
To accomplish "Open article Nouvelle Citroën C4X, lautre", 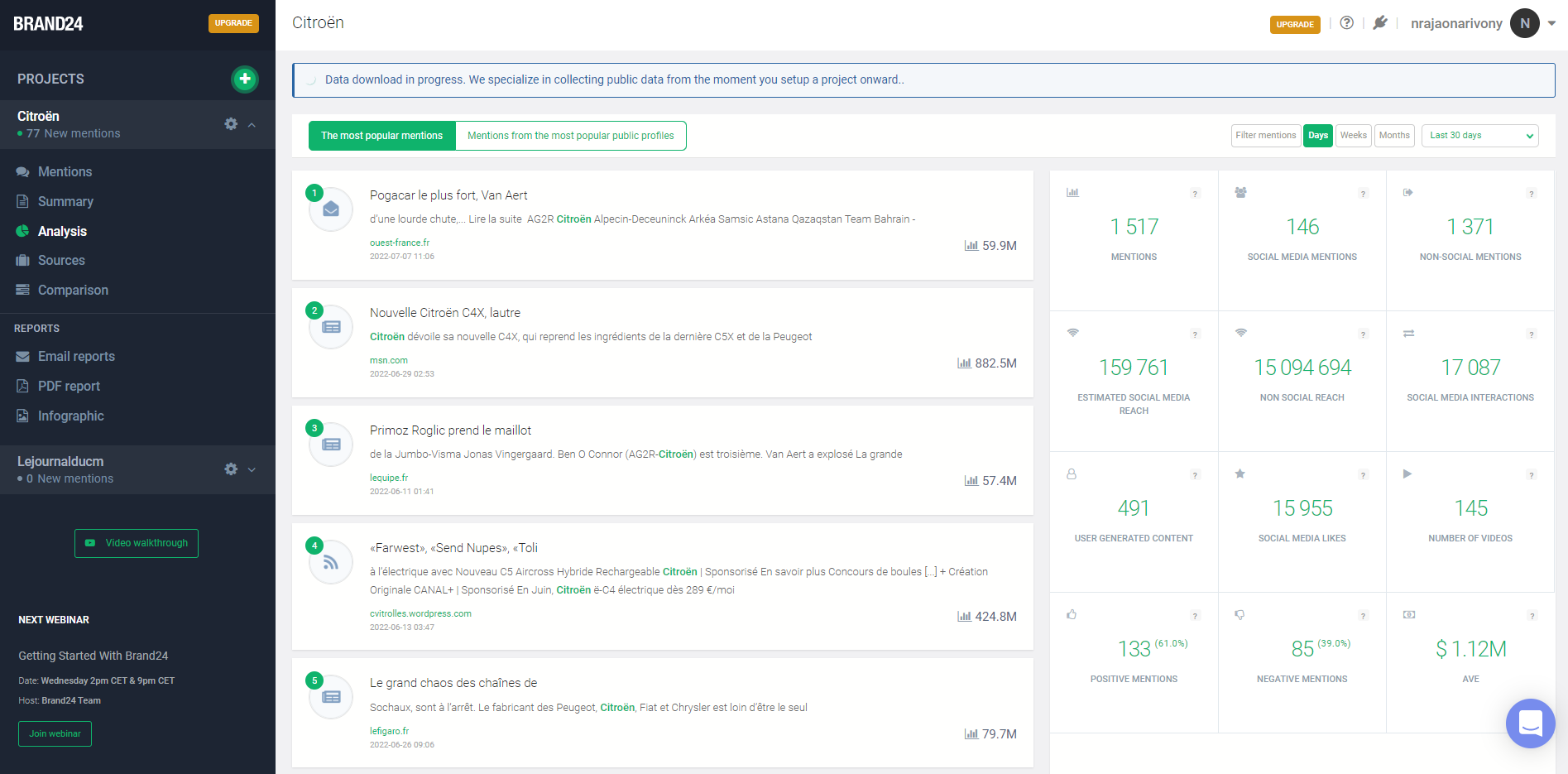I will [x=445, y=313].
